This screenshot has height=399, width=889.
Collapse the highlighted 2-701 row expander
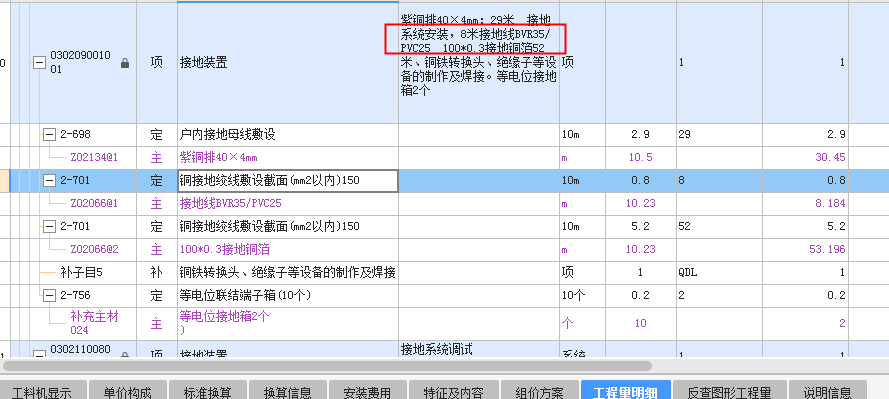click(49, 181)
